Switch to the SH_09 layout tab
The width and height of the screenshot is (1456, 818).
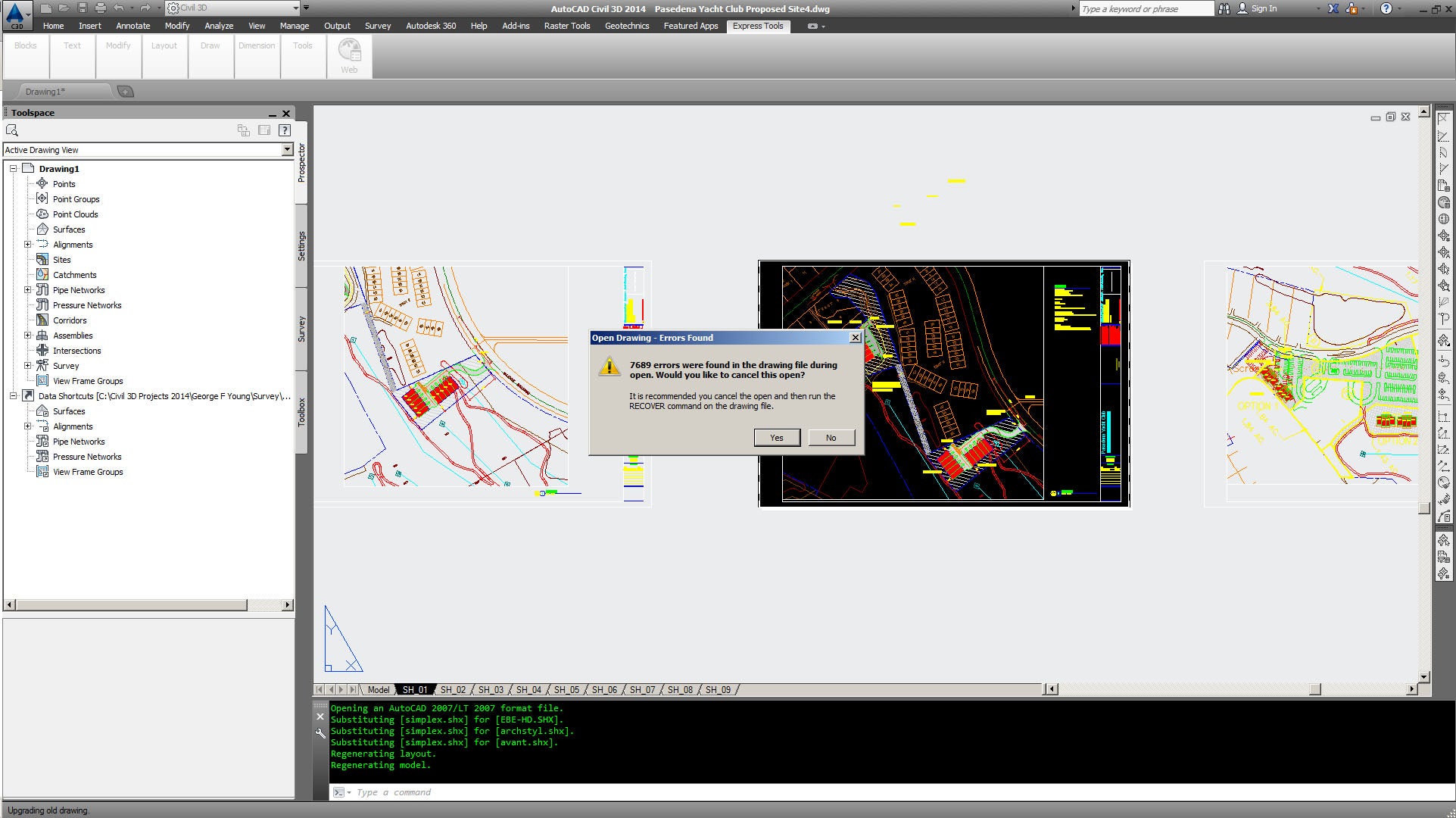718,690
